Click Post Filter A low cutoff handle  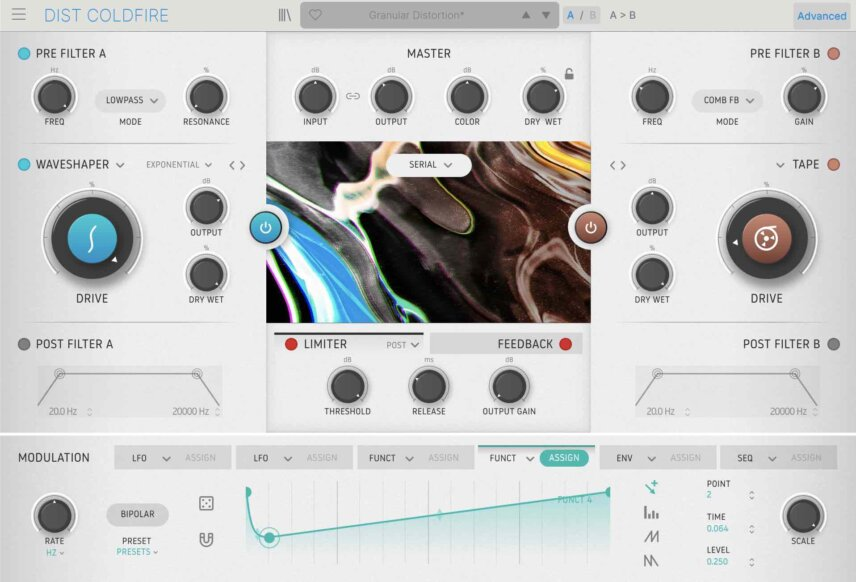(x=60, y=373)
